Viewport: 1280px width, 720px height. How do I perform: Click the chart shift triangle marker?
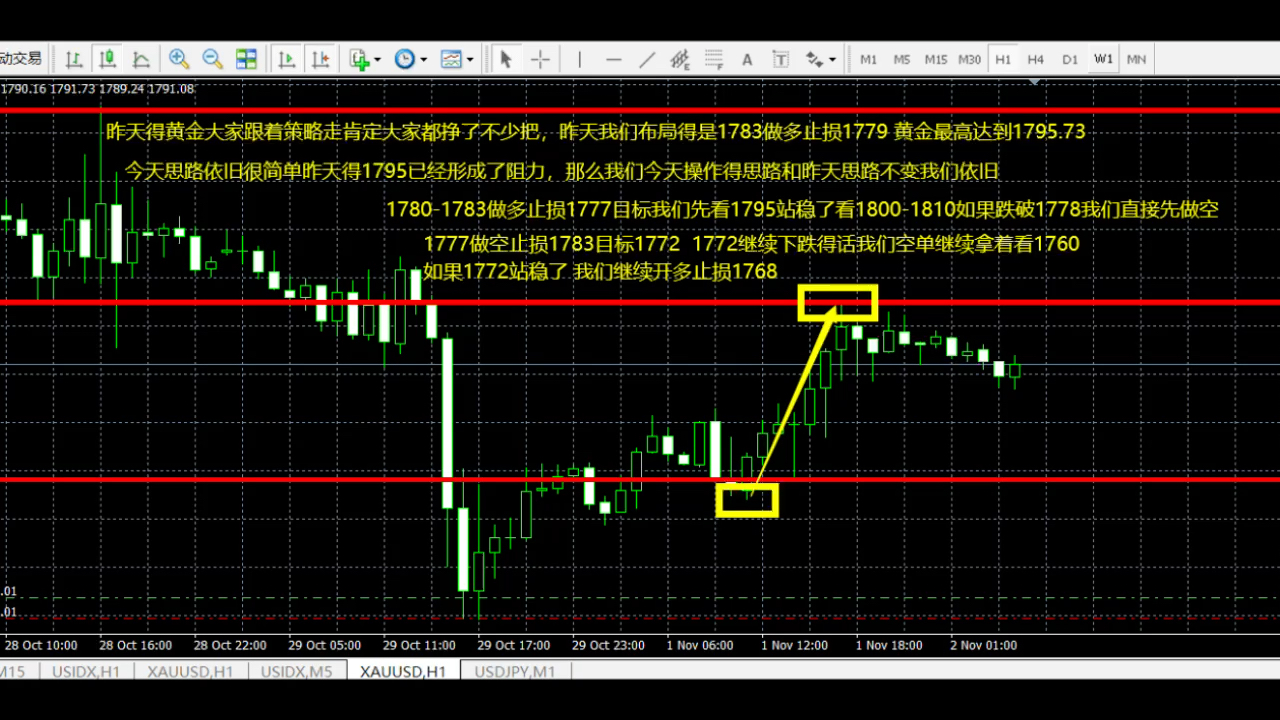coord(1036,84)
